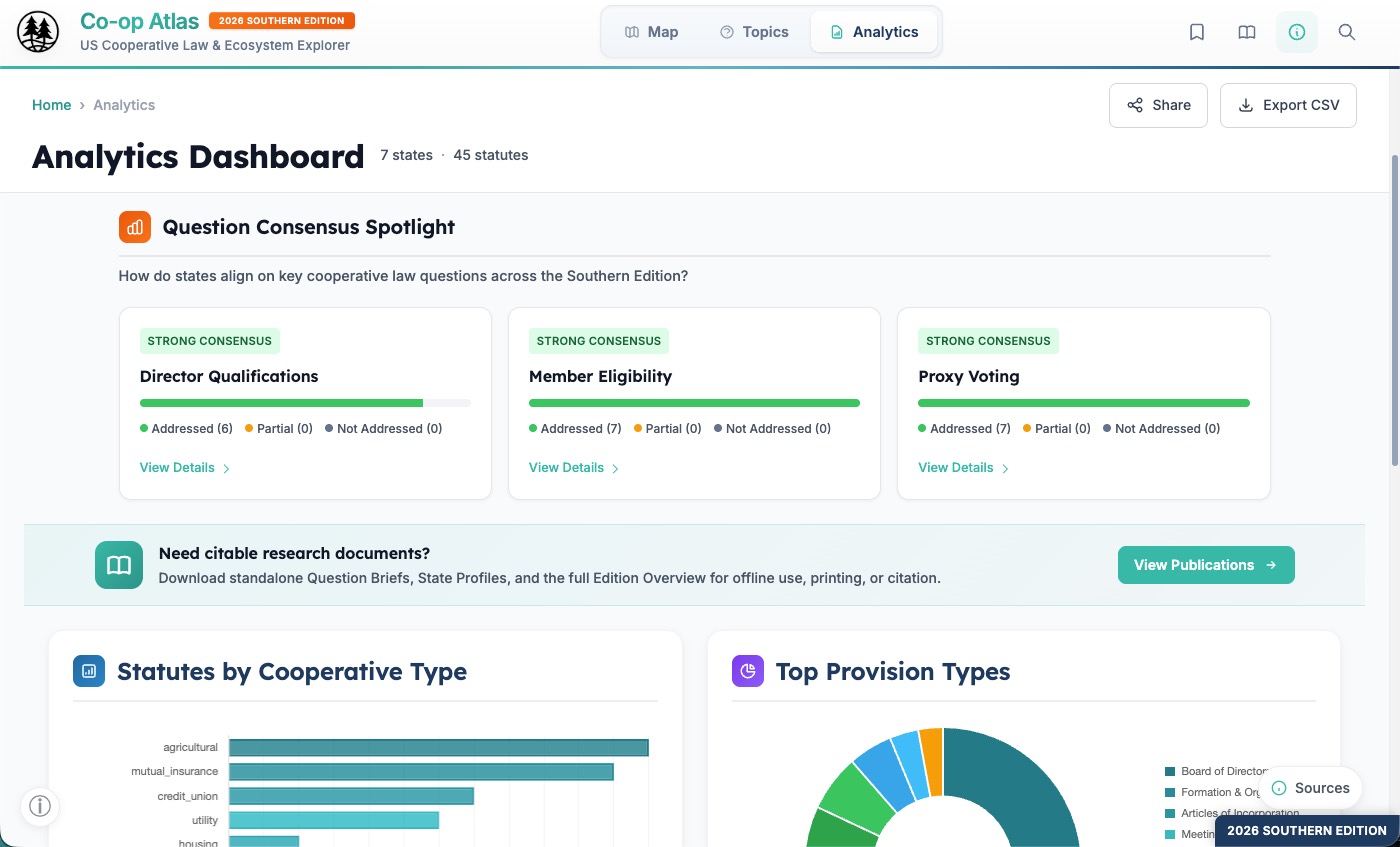Click the agricultural bar in chart
The width and height of the screenshot is (1400, 847).
[x=439, y=747]
